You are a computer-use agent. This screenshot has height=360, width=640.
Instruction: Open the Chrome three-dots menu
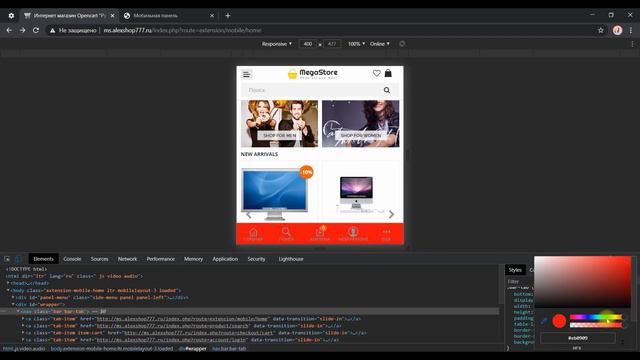pos(631,30)
